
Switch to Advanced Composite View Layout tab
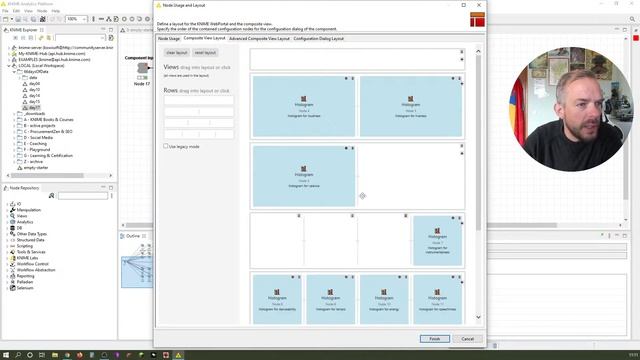pos(259,38)
